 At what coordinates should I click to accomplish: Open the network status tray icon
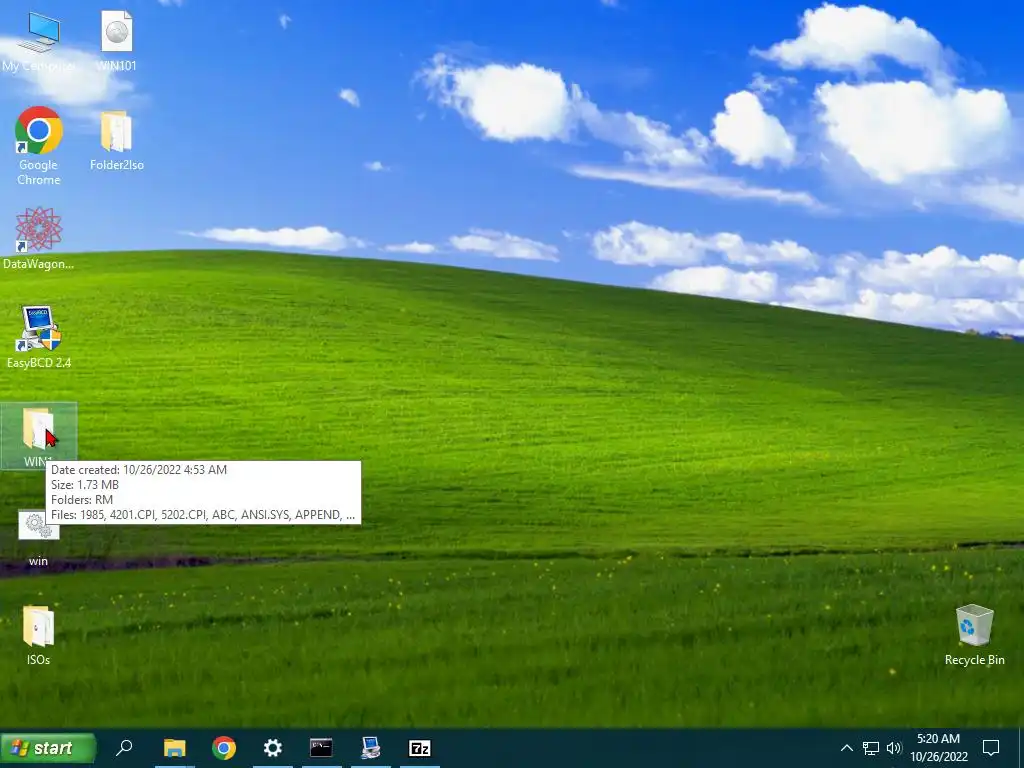(871, 748)
